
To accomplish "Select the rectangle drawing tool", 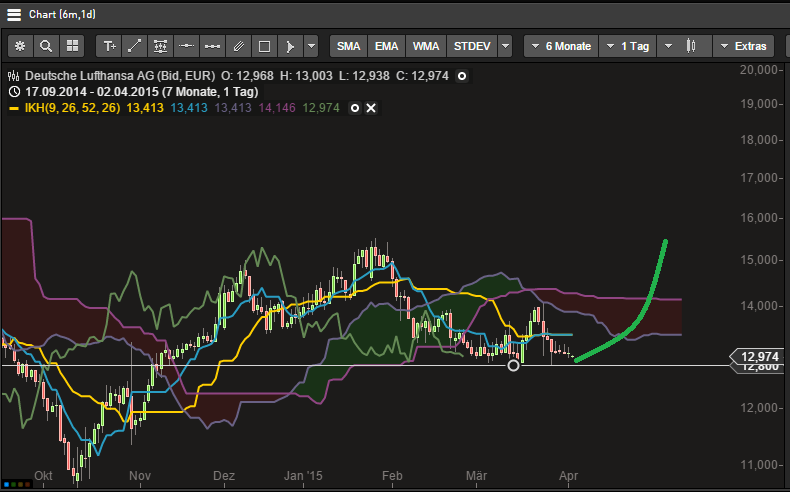I will click(265, 46).
